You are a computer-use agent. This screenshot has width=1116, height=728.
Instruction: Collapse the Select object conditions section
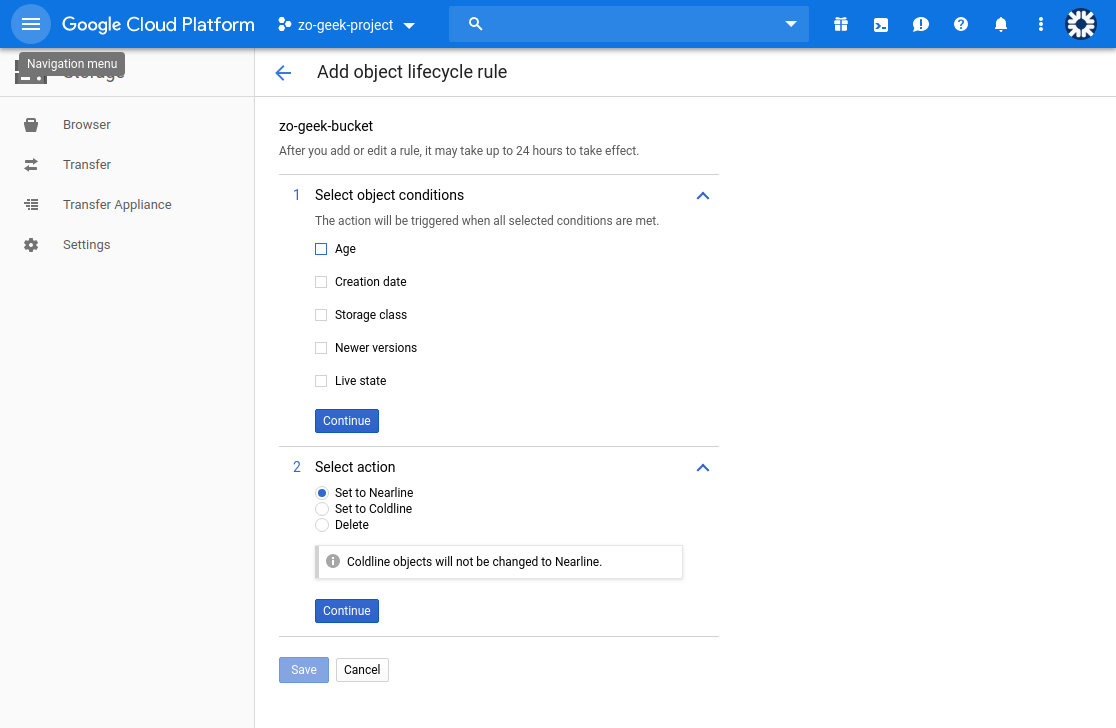pos(702,195)
